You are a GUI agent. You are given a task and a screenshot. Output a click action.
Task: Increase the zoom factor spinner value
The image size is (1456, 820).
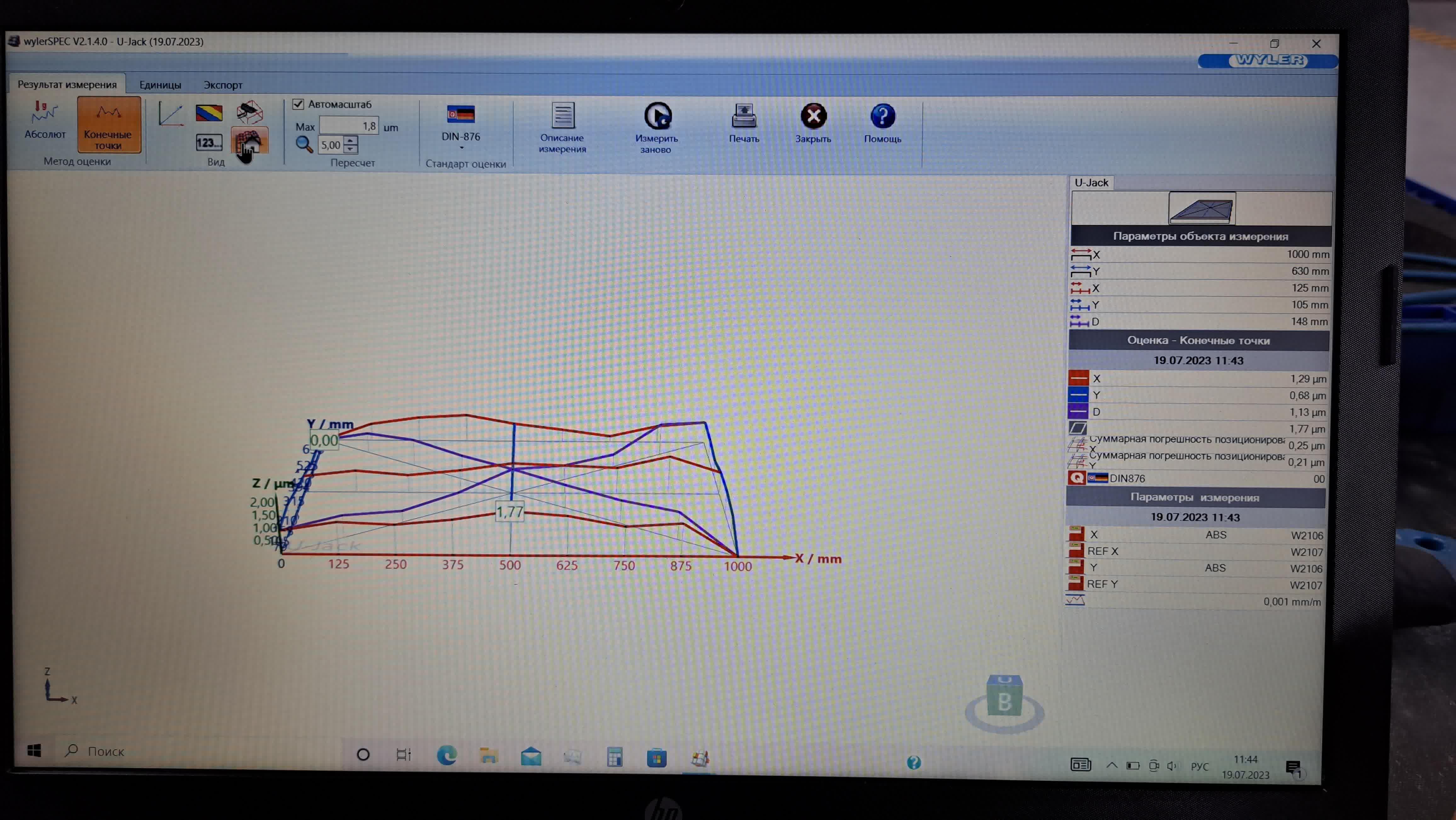tap(350, 140)
